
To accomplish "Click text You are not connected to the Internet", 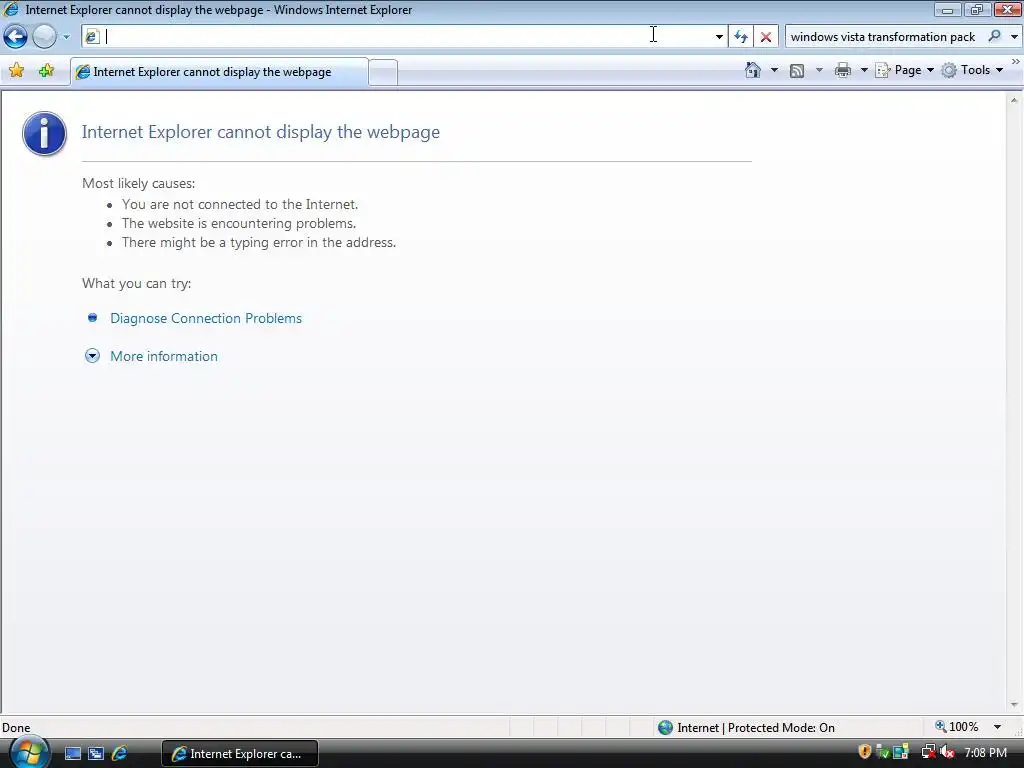I will pos(240,204).
